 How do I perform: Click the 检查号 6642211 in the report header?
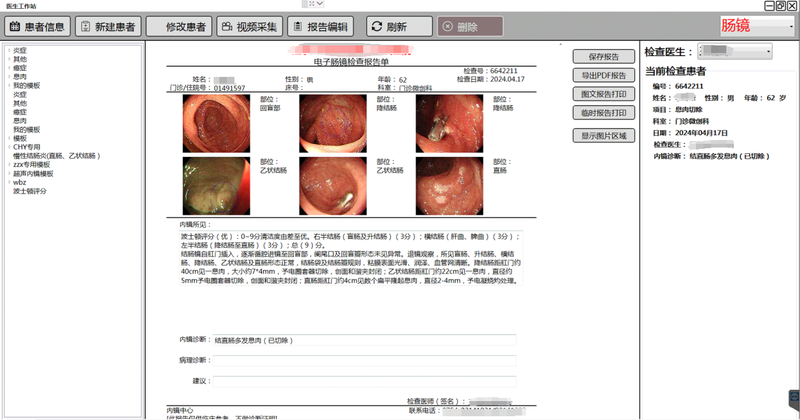pyautogui.click(x=490, y=71)
